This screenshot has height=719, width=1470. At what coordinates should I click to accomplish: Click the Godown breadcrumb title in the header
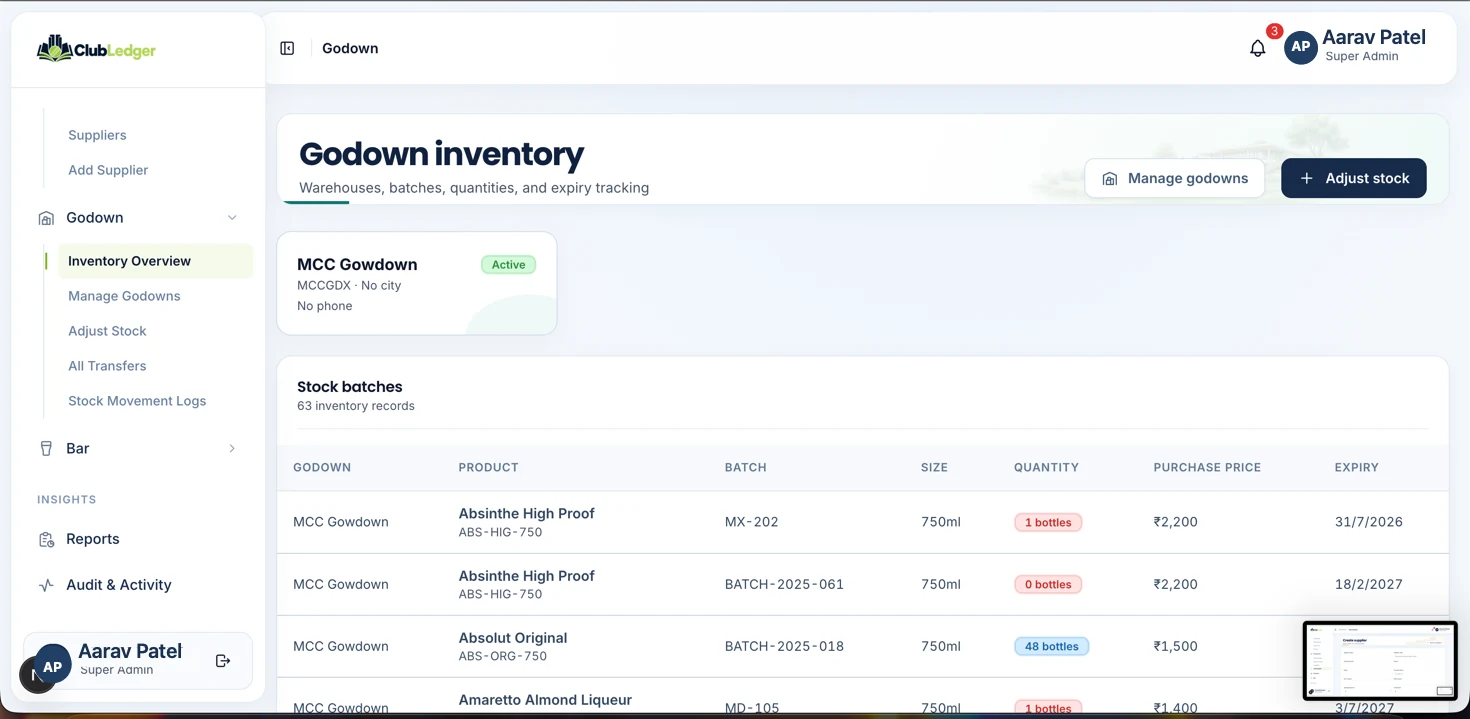[350, 48]
